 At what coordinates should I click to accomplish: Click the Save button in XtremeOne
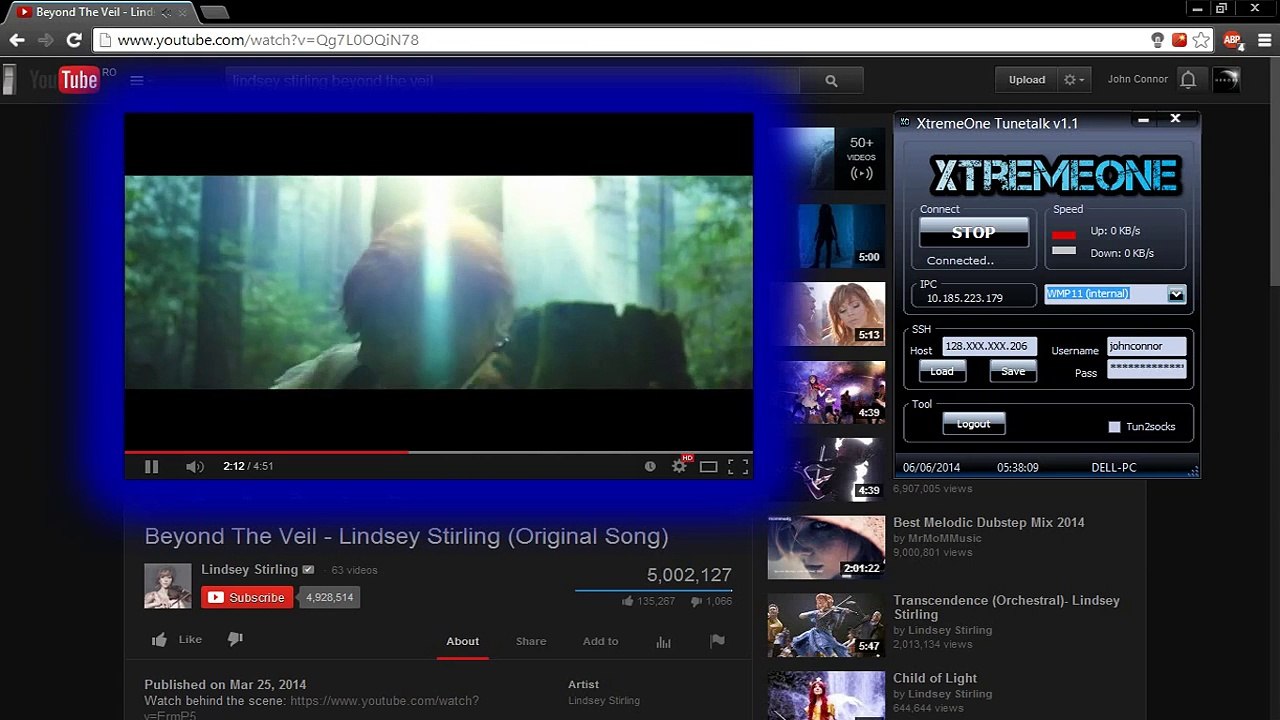tap(1013, 371)
